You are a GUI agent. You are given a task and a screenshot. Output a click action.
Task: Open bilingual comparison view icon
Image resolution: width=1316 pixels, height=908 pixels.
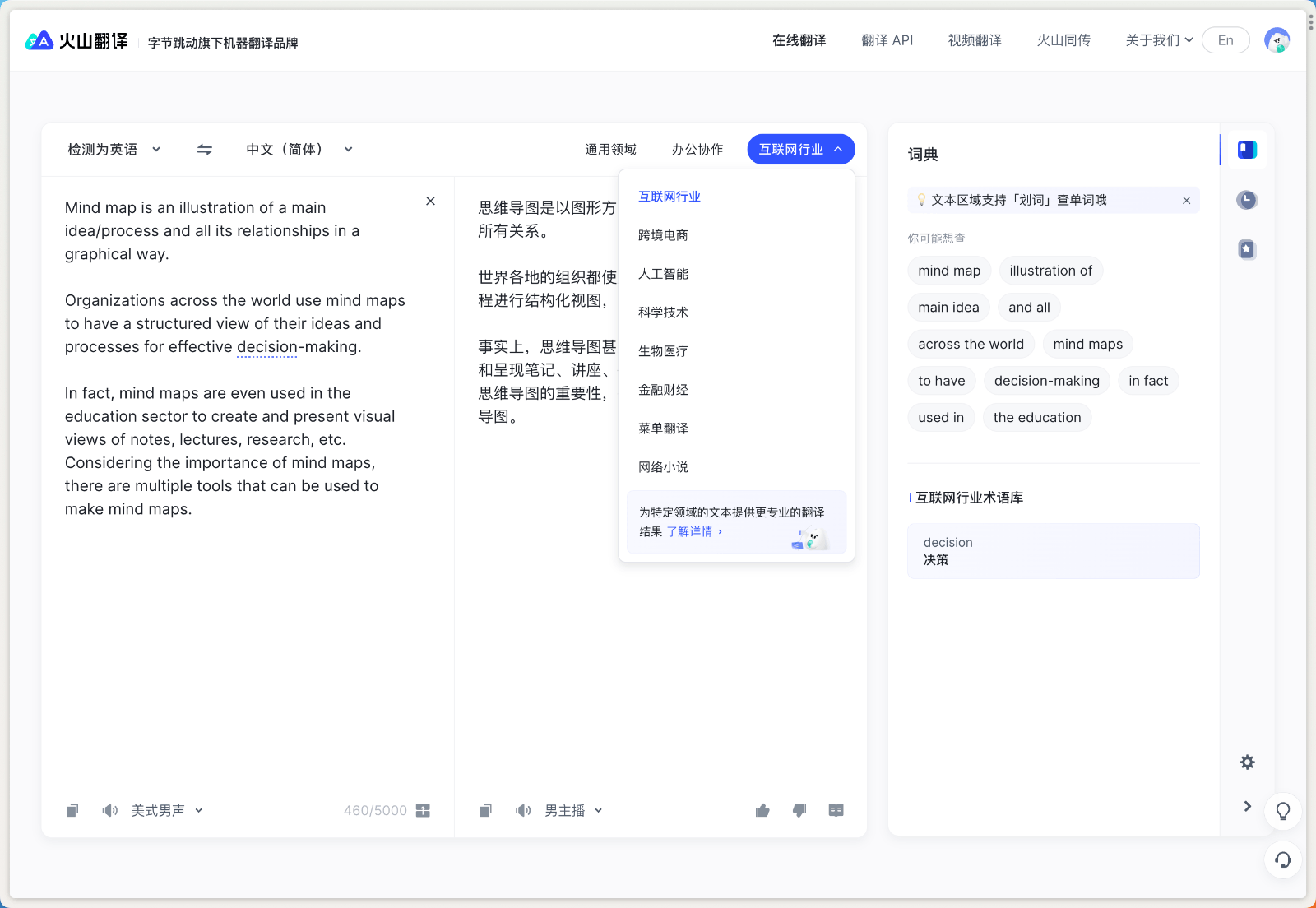coord(836,811)
